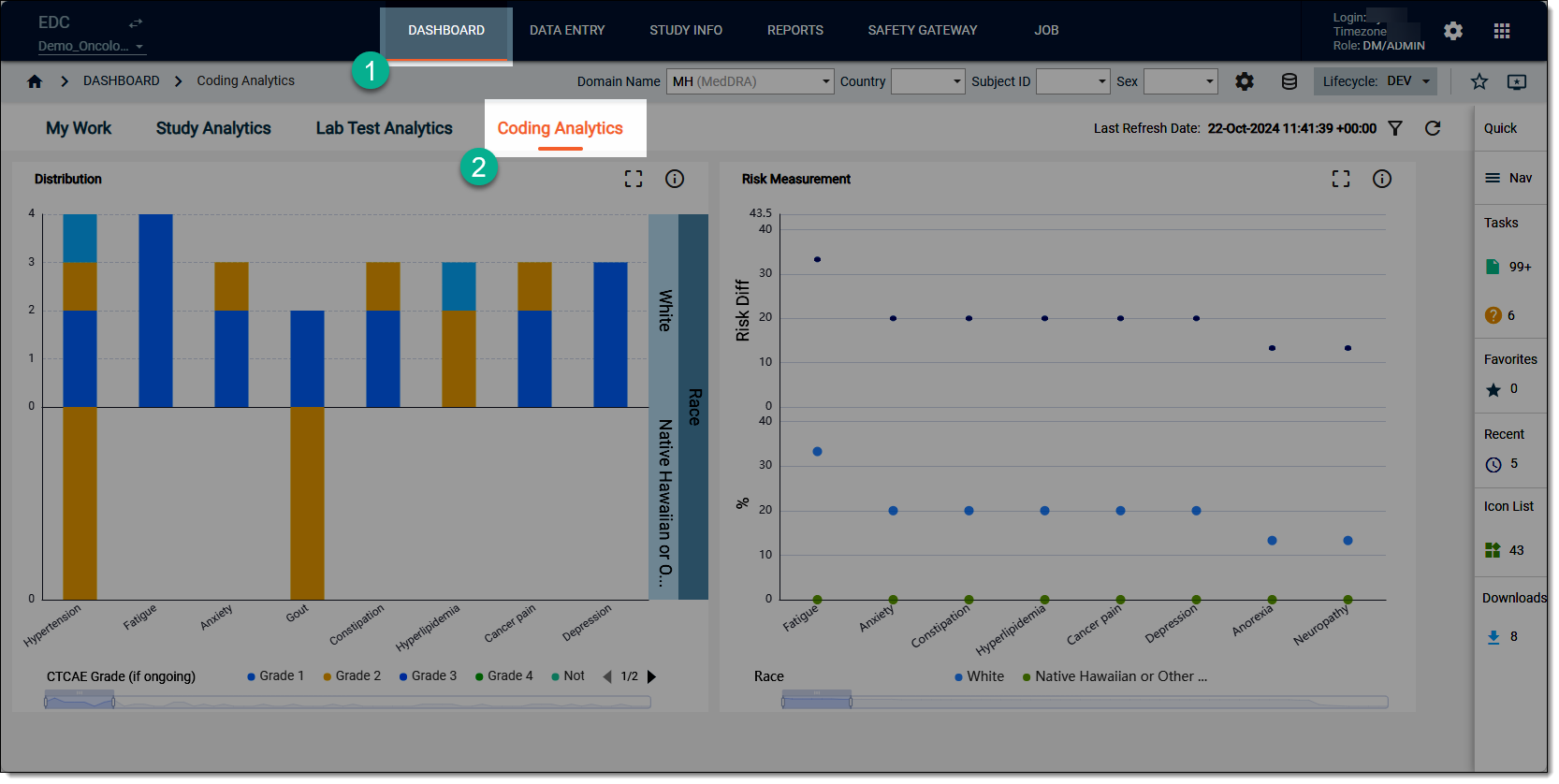Open Domain Name dropdown MH (MedDRA)
The width and height of the screenshot is (1559, 784).
[x=750, y=81]
